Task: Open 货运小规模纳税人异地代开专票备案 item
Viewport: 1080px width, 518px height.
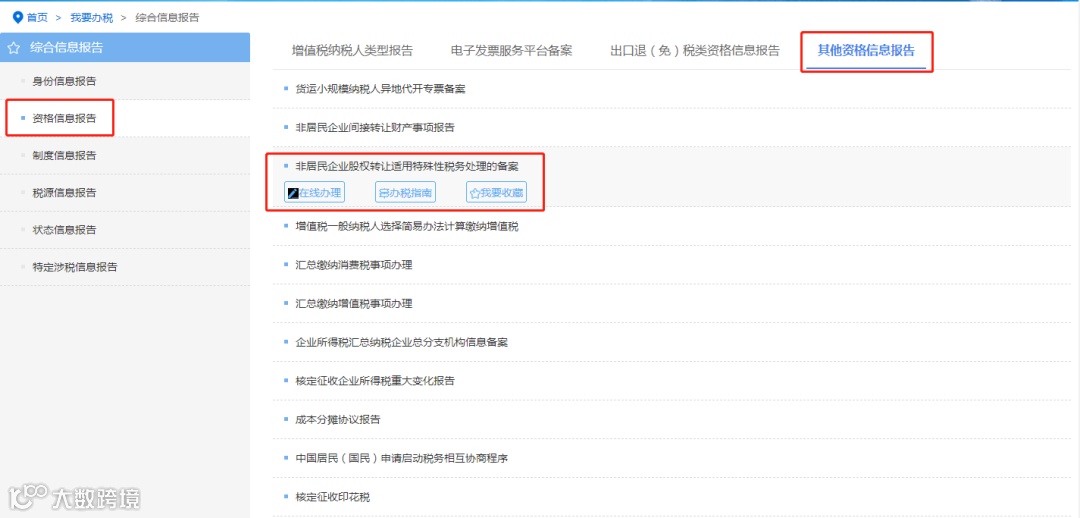Action: click(380, 89)
